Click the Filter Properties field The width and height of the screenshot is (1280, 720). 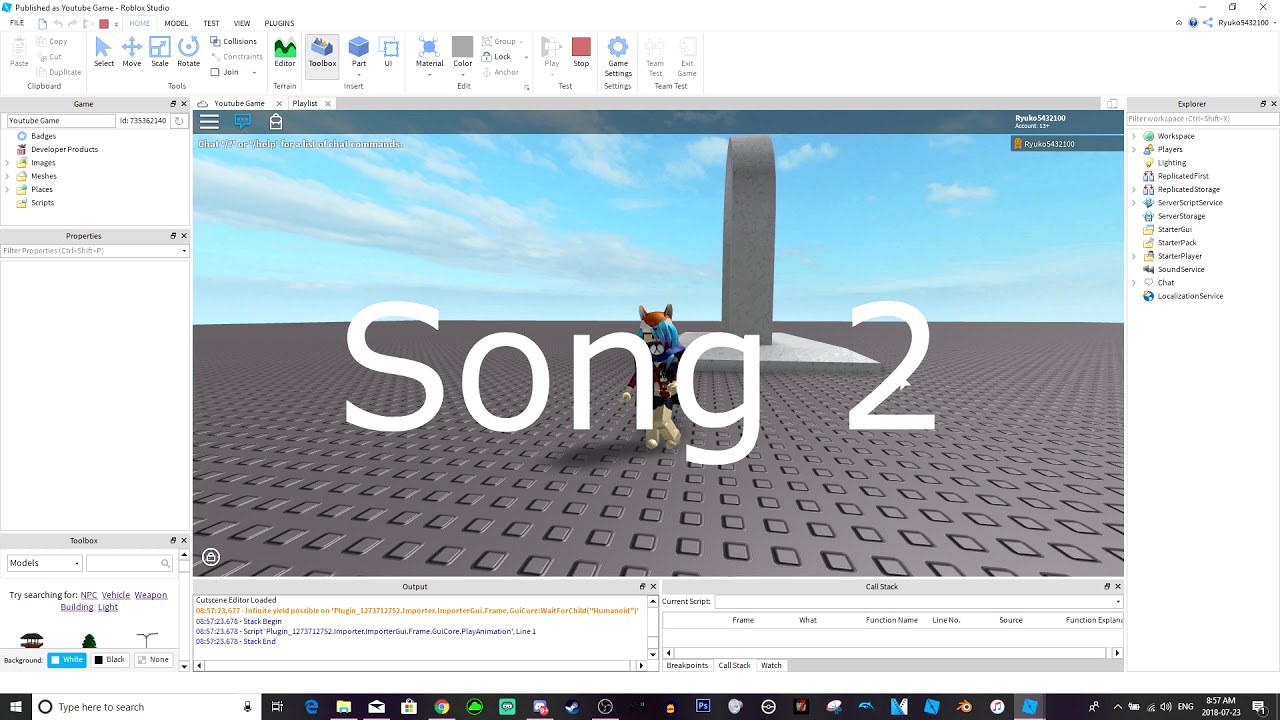[x=94, y=250]
